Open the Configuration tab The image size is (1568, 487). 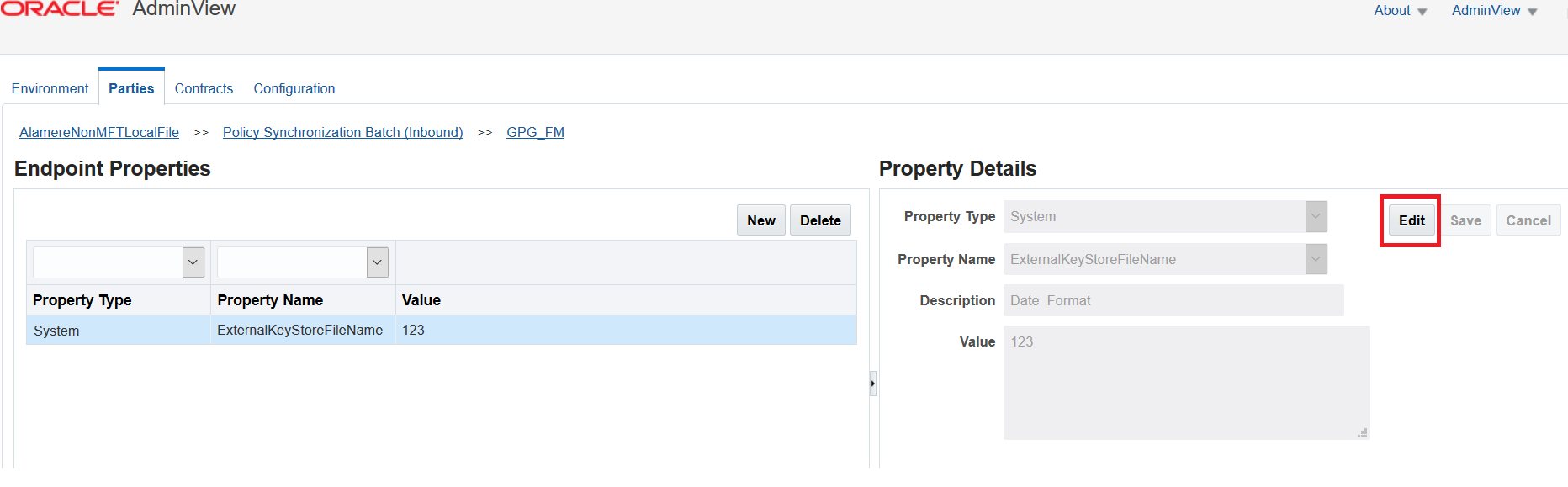pos(294,87)
